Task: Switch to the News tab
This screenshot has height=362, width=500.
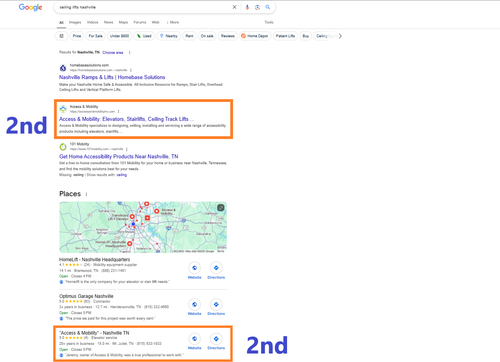Action: [108, 22]
